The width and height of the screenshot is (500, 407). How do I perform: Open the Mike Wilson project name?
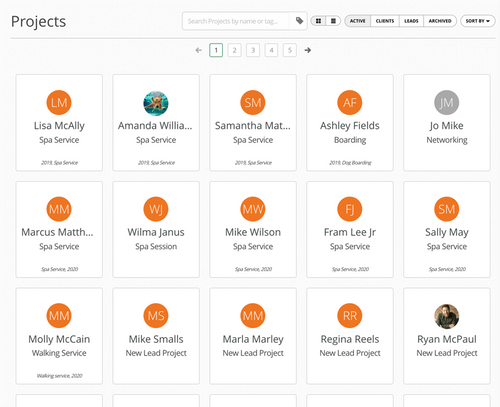[253, 232]
